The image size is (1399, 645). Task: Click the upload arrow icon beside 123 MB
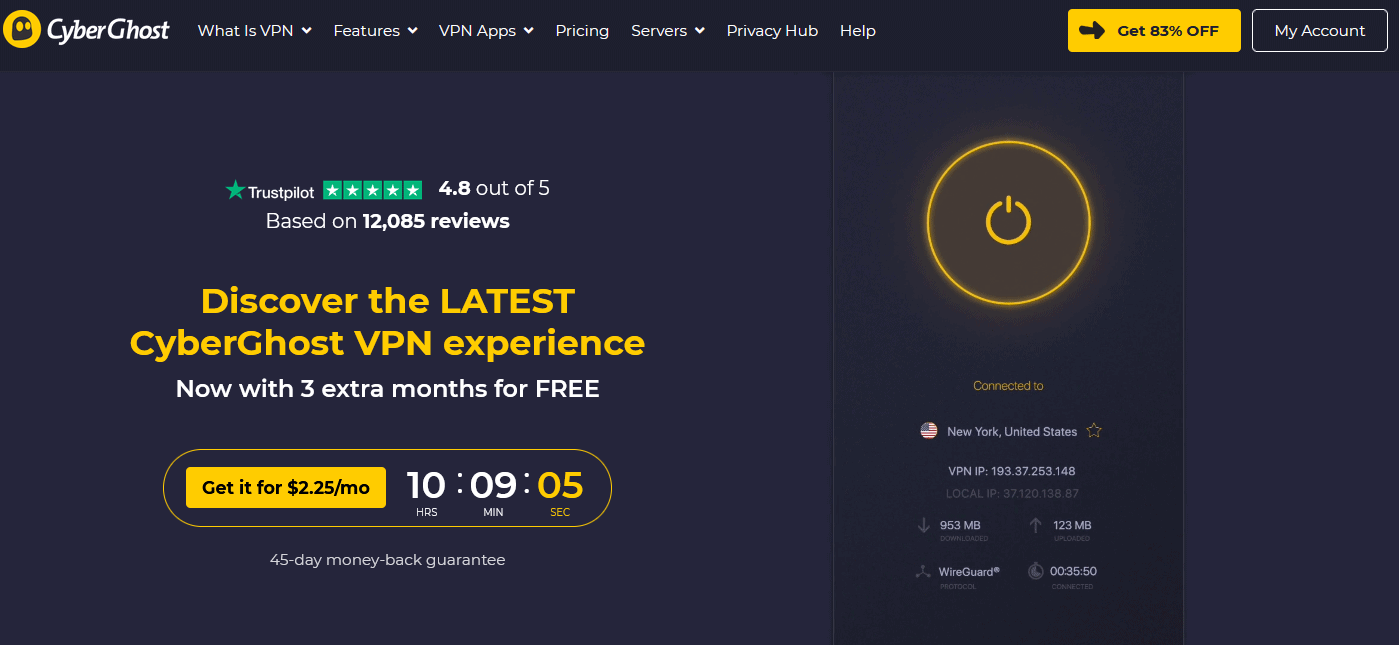(1035, 525)
